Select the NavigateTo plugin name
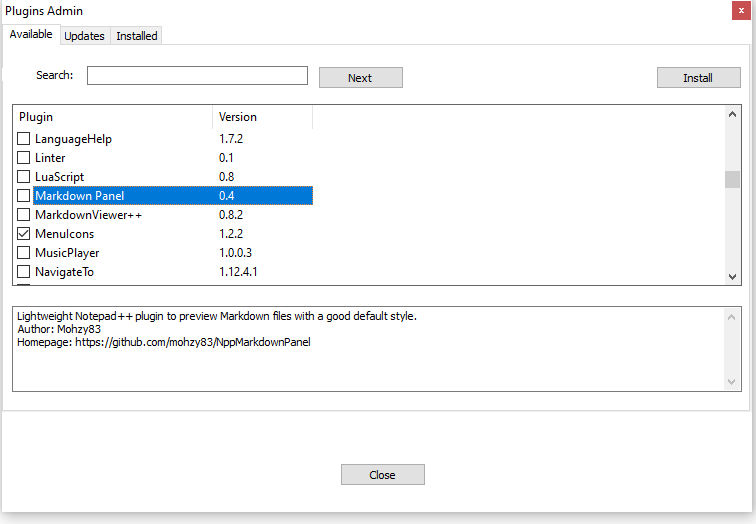 pos(64,272)
